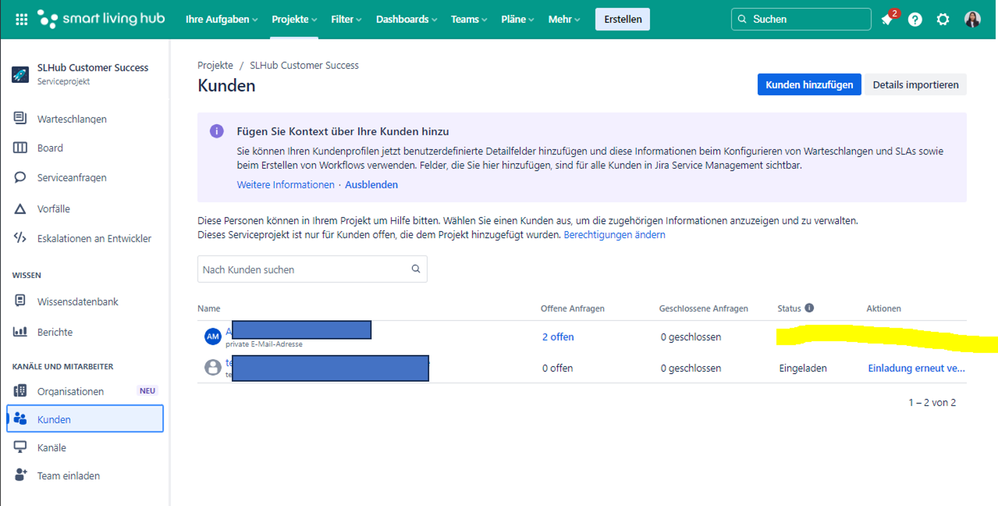Click the Aktionen column header
998x506 pixels.
click(884, 308)
